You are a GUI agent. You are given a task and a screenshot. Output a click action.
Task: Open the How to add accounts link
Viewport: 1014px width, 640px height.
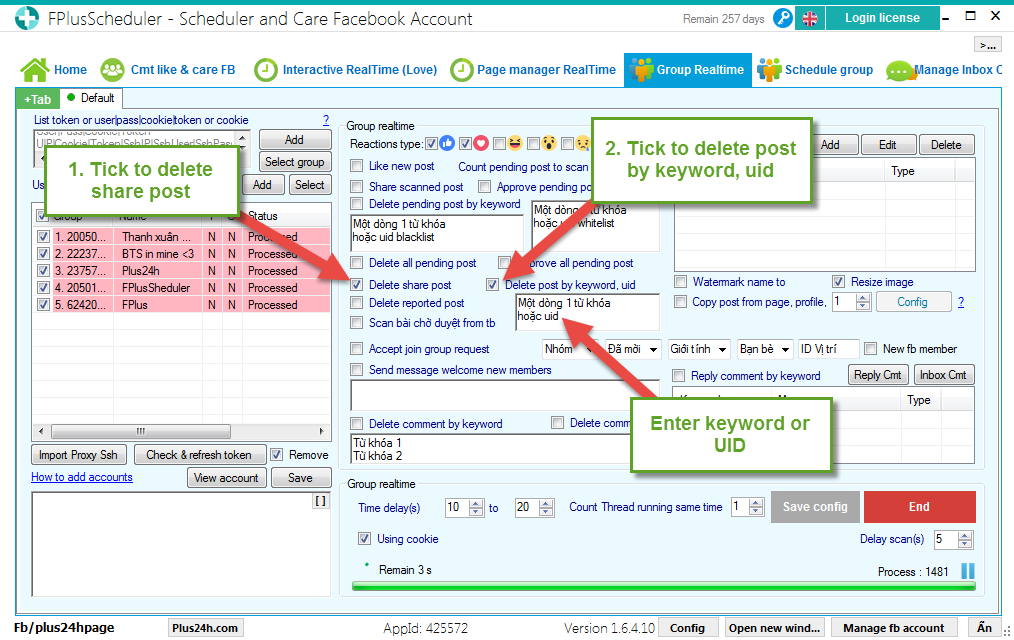coord(82,477)
